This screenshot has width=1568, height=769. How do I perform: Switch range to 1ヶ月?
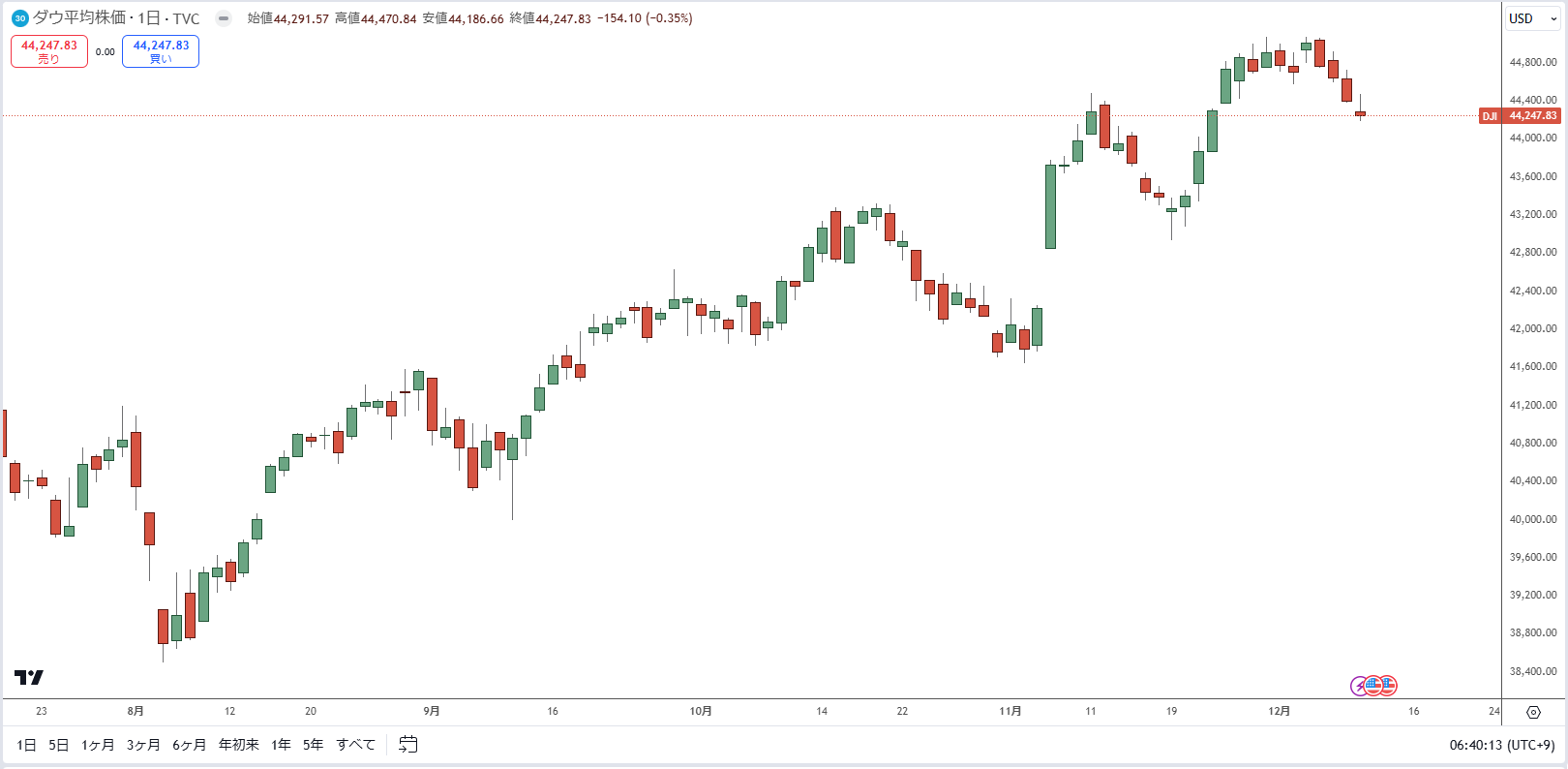pyautogui.click(x=98, y=745)
